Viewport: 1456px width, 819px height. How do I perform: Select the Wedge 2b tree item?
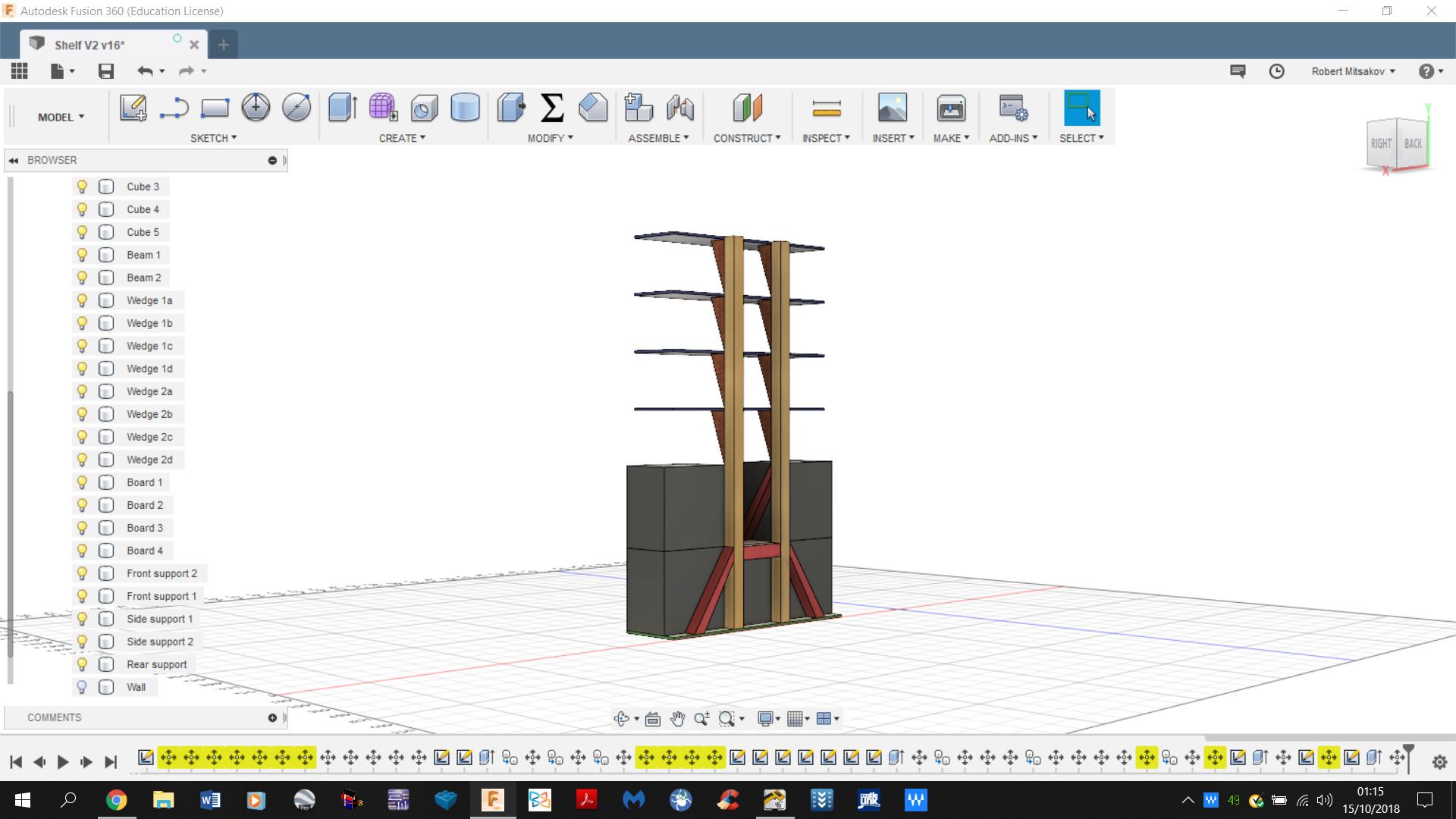[x=149, y=414]
